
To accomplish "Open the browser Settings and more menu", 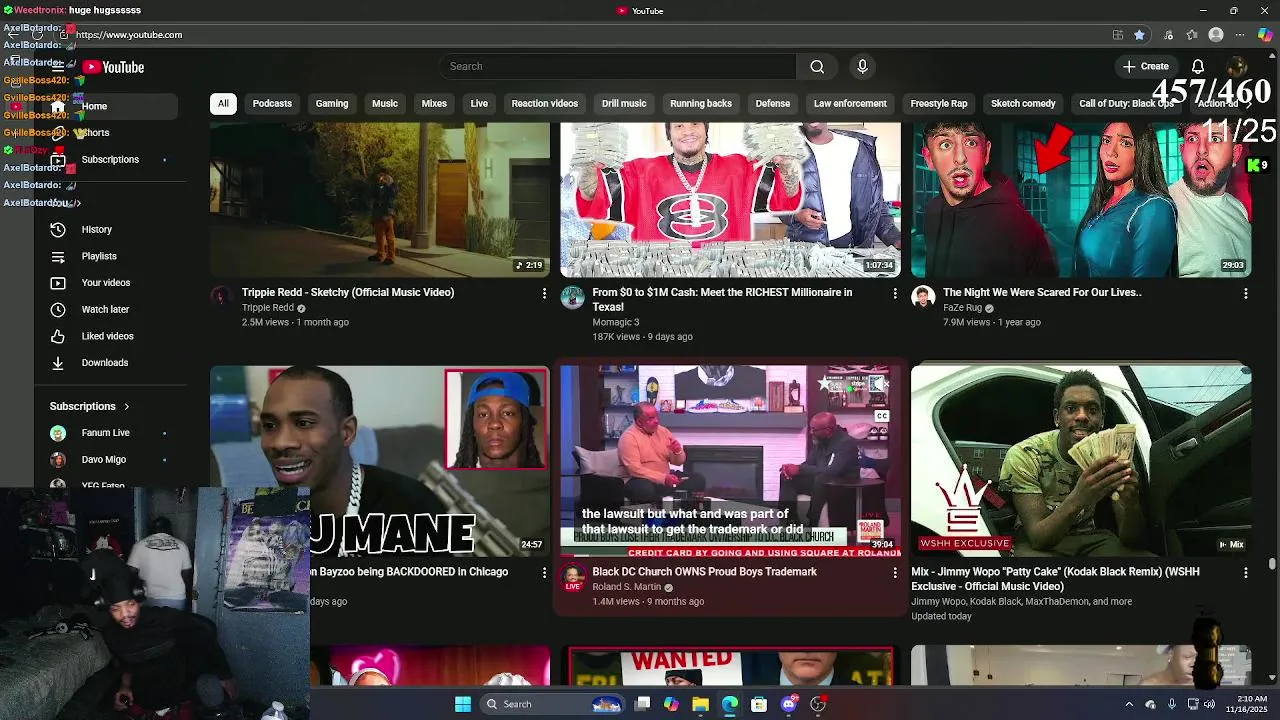I will point(1240,34).
